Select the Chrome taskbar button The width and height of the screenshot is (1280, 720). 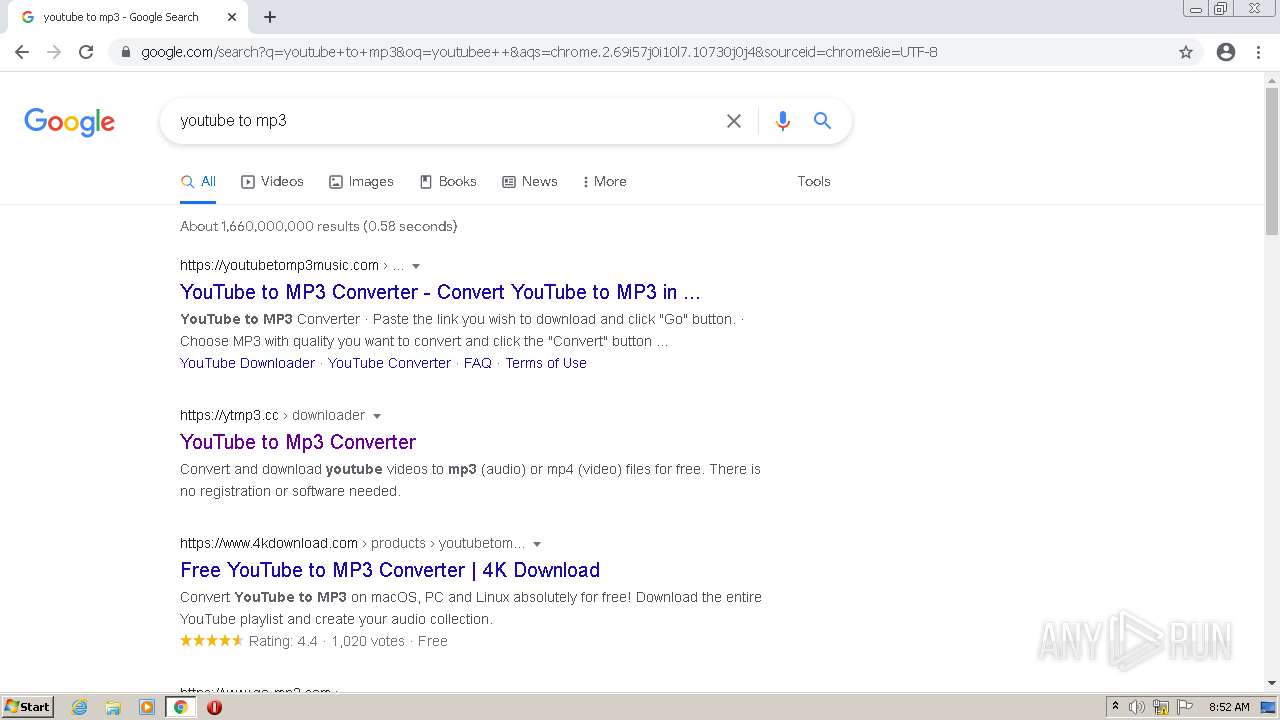coord(180,707)
